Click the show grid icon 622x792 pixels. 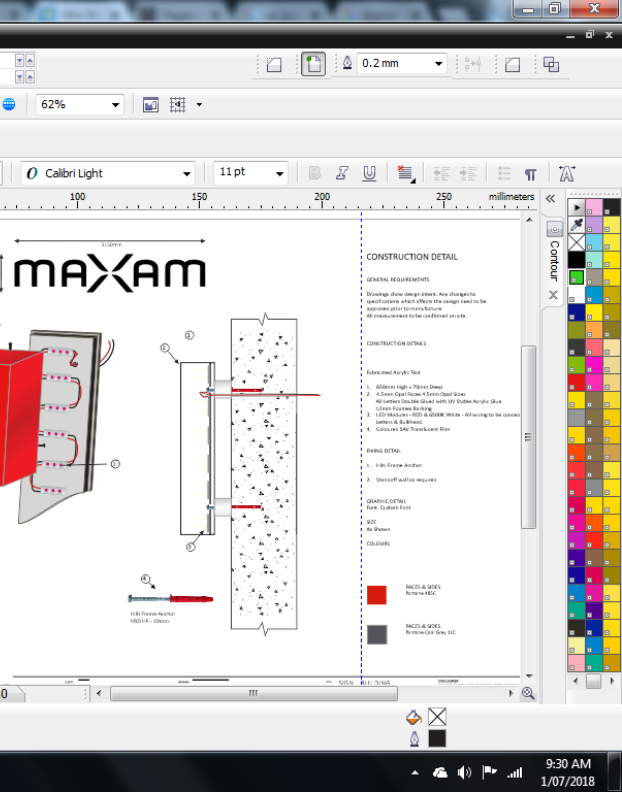pos(178,105)
